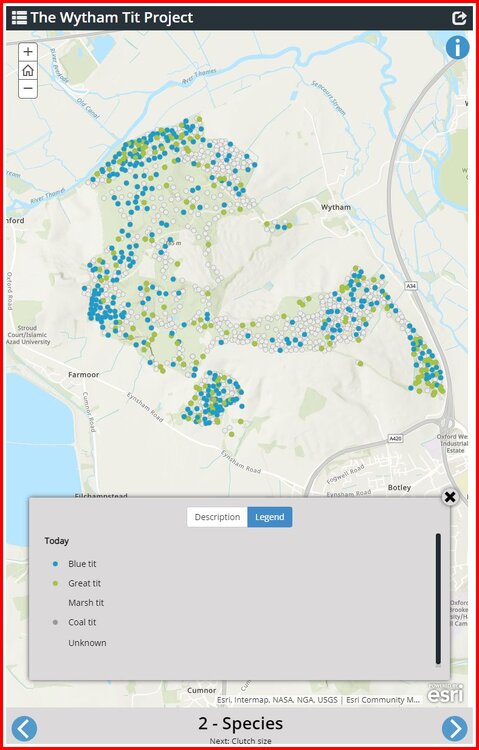Viewport: 479px width, 750px height.
Task: Click the Coal tit gray legend dot
Action: click(x=55, y=622)
